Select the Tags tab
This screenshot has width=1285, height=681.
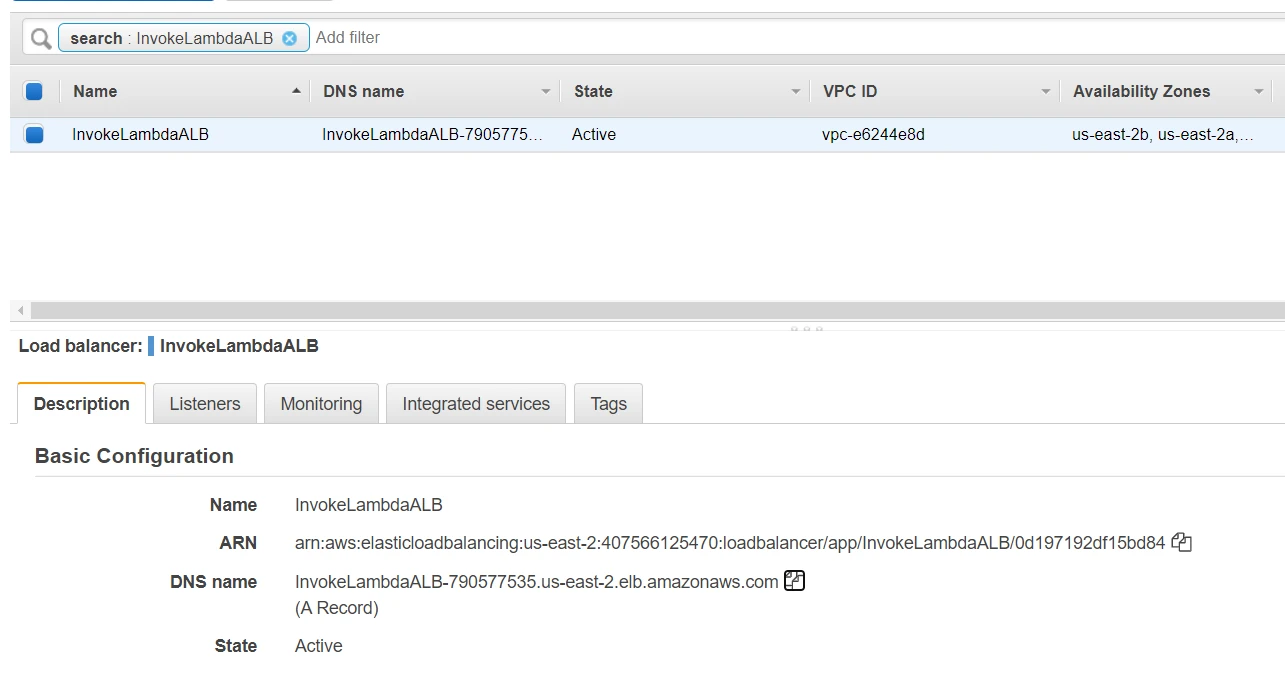tap(608, 404)
